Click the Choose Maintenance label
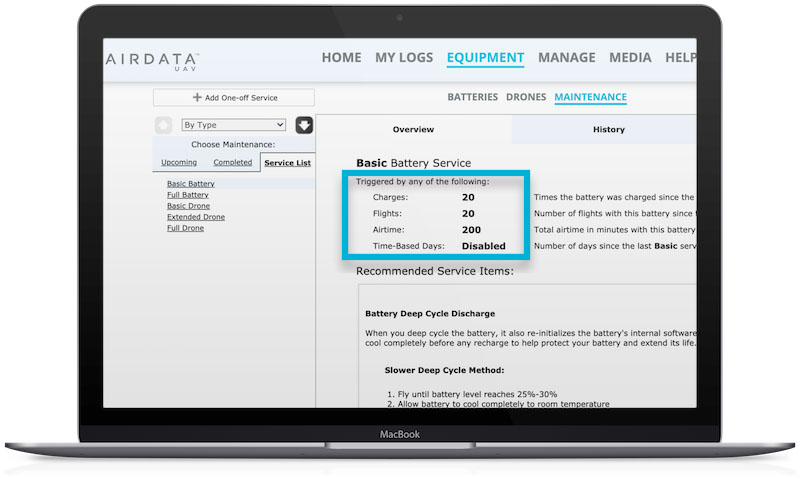 [233, 144]
